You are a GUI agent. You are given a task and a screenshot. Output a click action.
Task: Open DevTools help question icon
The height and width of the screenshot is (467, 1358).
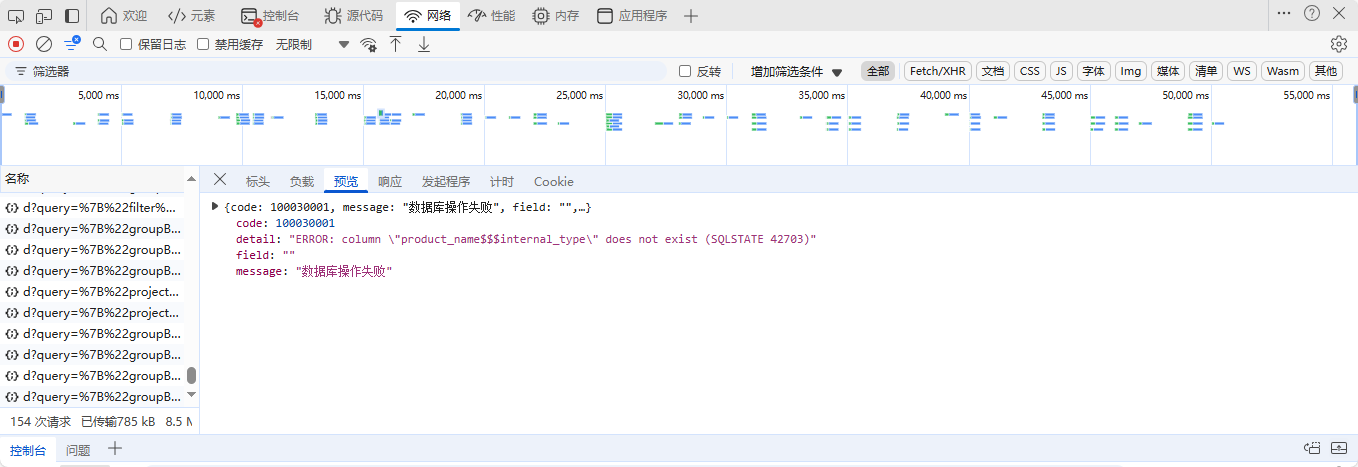click(x=1312, y=14)
